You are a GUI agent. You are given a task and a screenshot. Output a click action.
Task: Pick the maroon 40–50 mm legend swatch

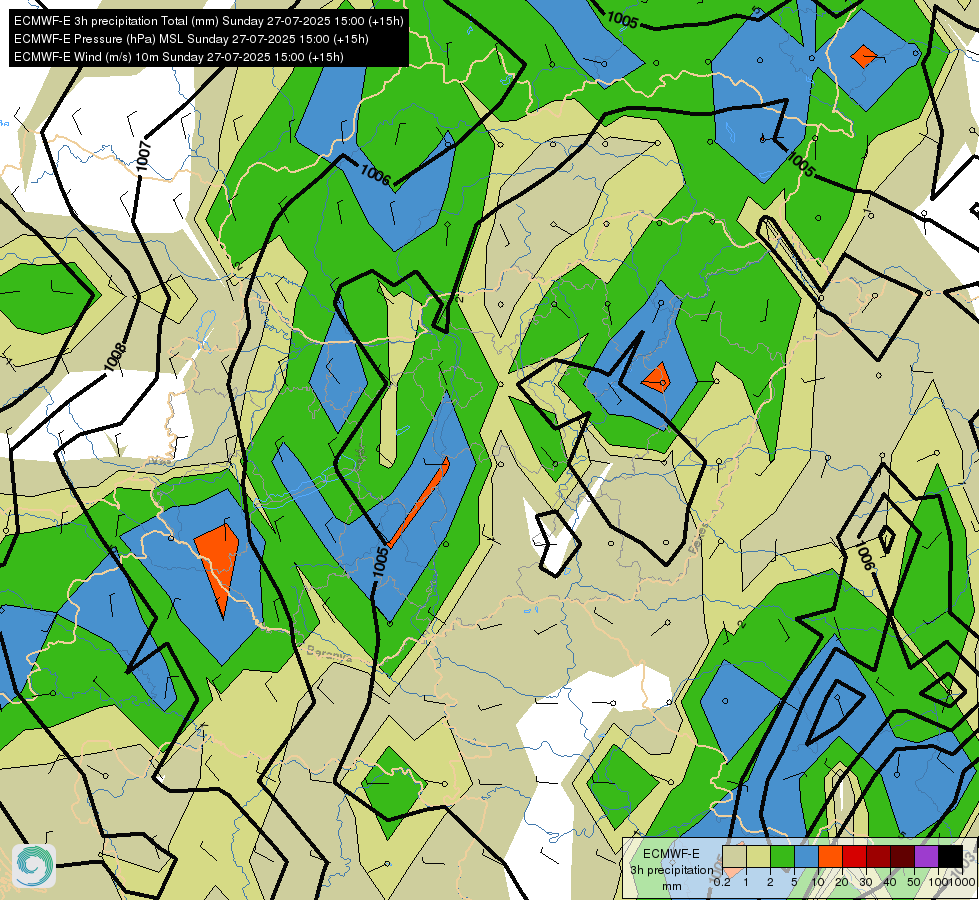[x=902, y=856]
